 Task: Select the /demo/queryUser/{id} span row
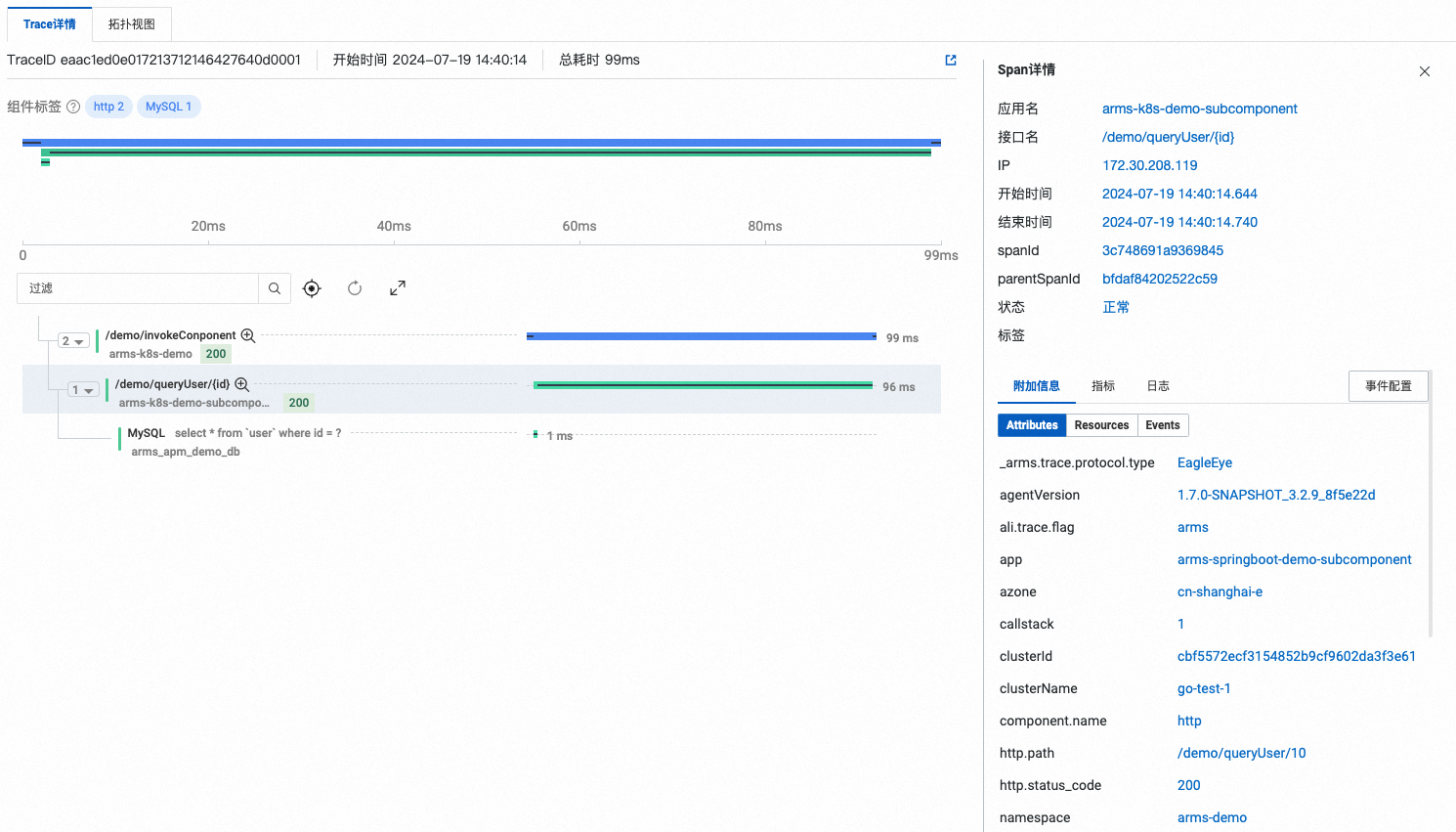(482, 389)
